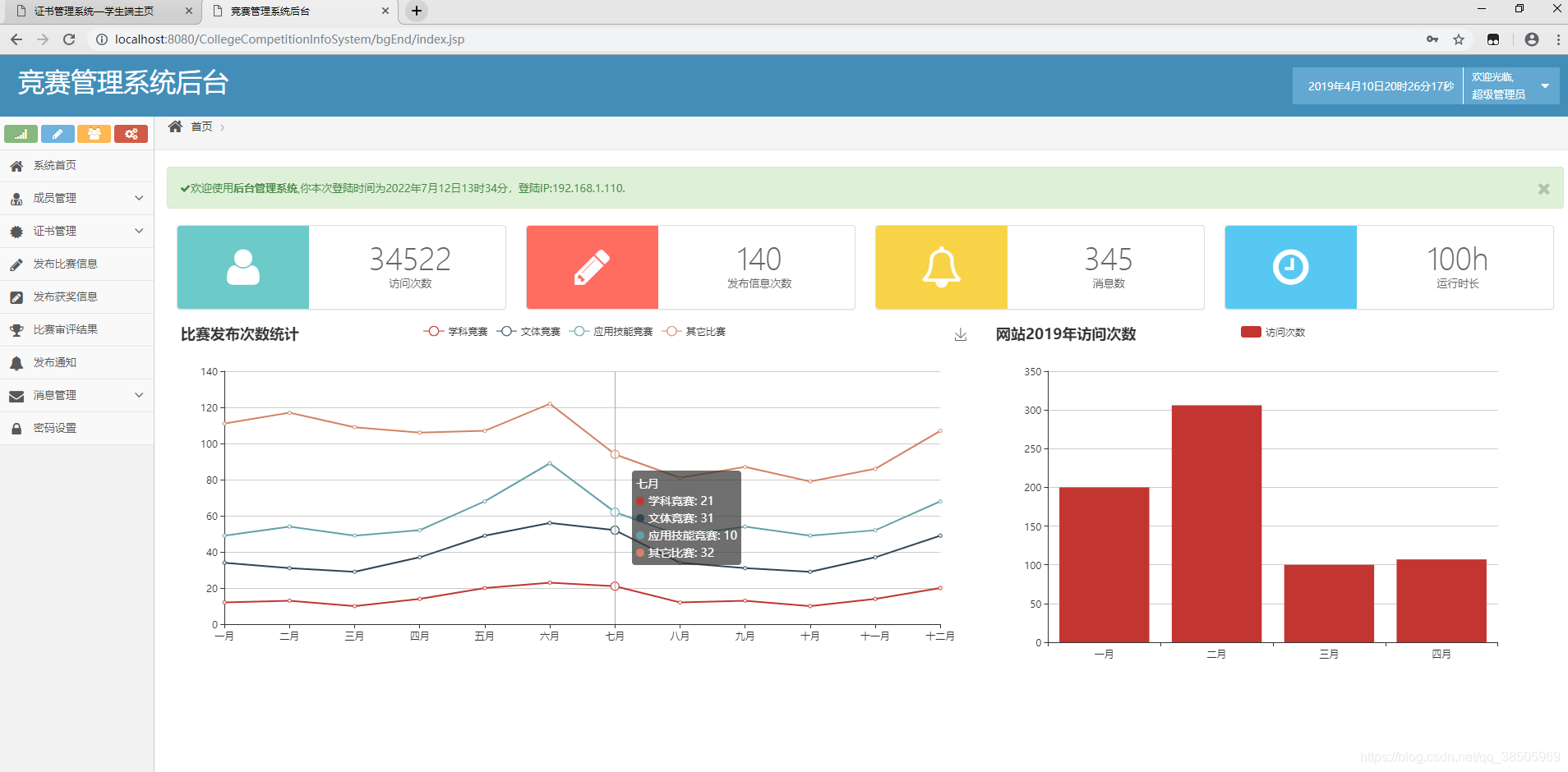Viewport: 1568px width, 772px height.
Task: Click the 四月 bar in visits chart
Action: point(1441,600)
